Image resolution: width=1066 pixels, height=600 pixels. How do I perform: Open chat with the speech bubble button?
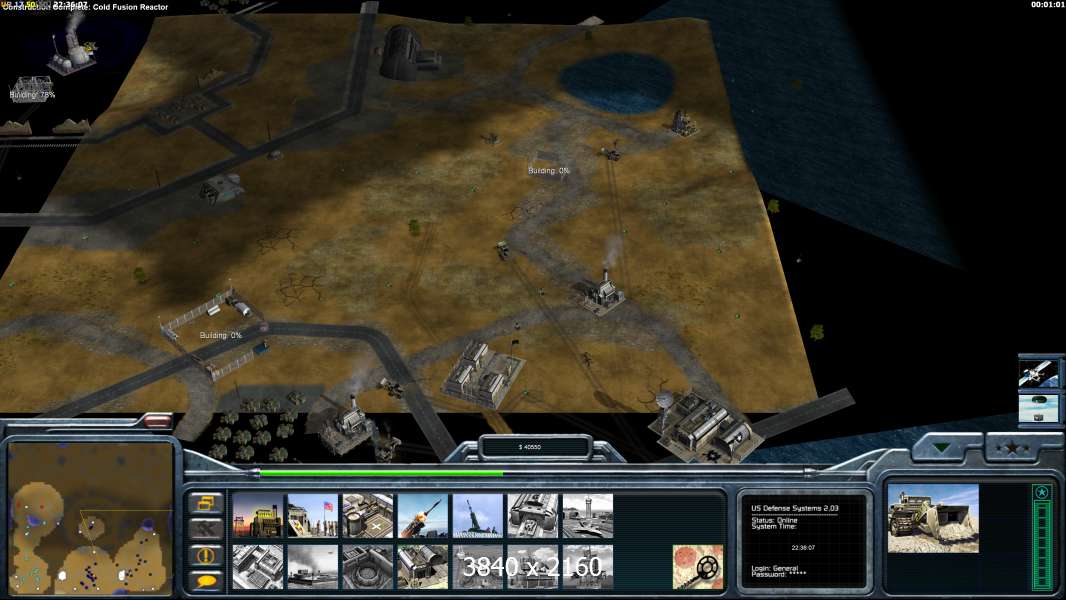206,580
